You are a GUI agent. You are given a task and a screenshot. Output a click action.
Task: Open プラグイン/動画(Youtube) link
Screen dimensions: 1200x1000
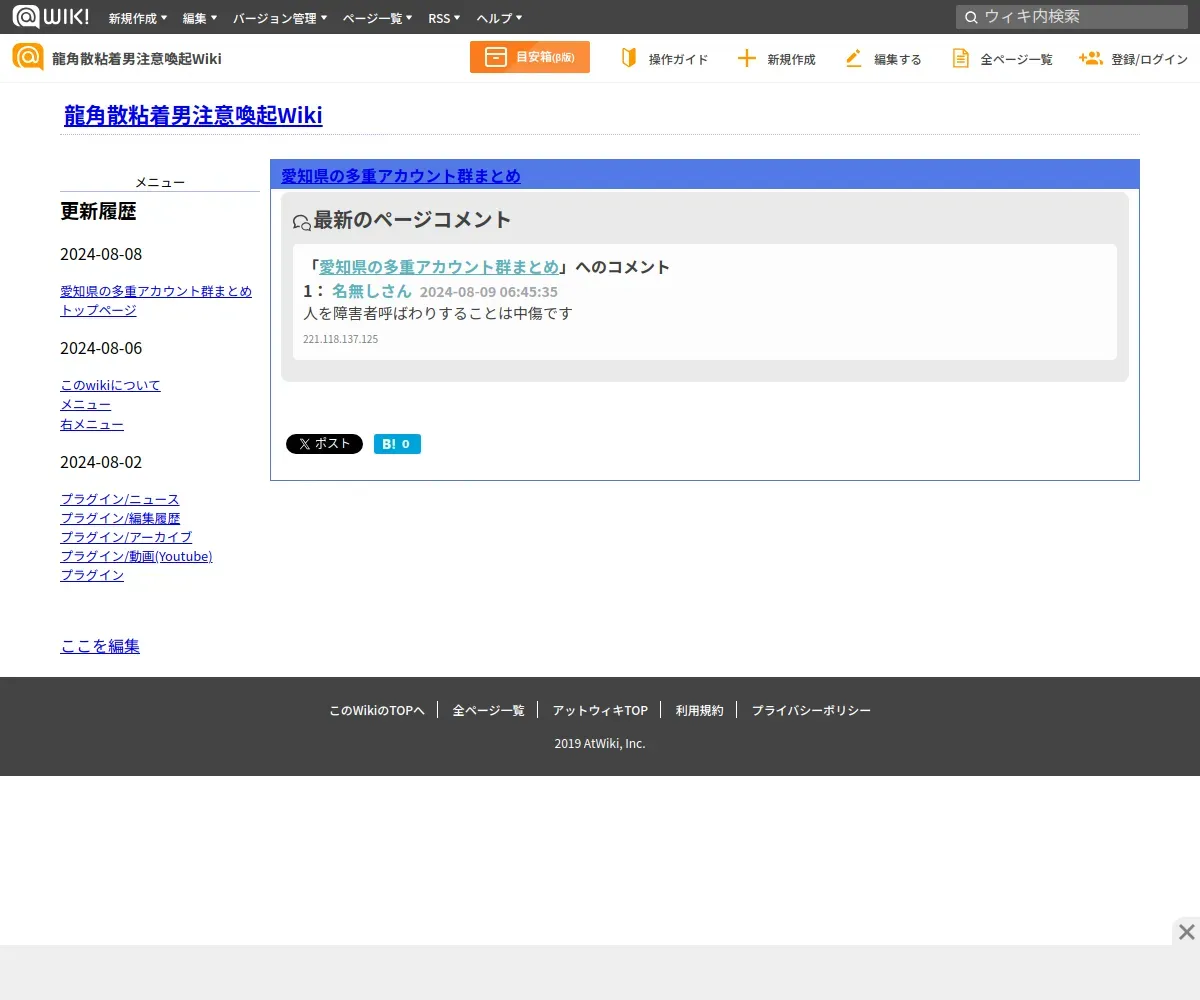pos(136,556)
